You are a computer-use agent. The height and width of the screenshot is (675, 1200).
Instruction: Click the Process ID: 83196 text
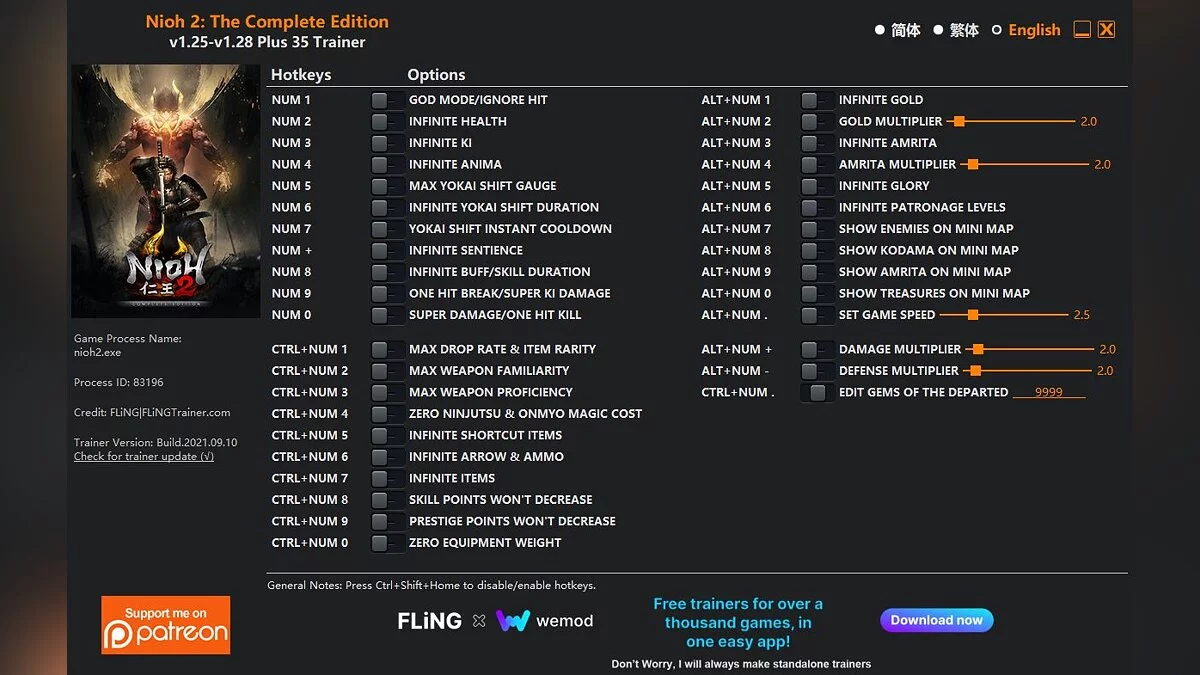click(x=119, y=383)
